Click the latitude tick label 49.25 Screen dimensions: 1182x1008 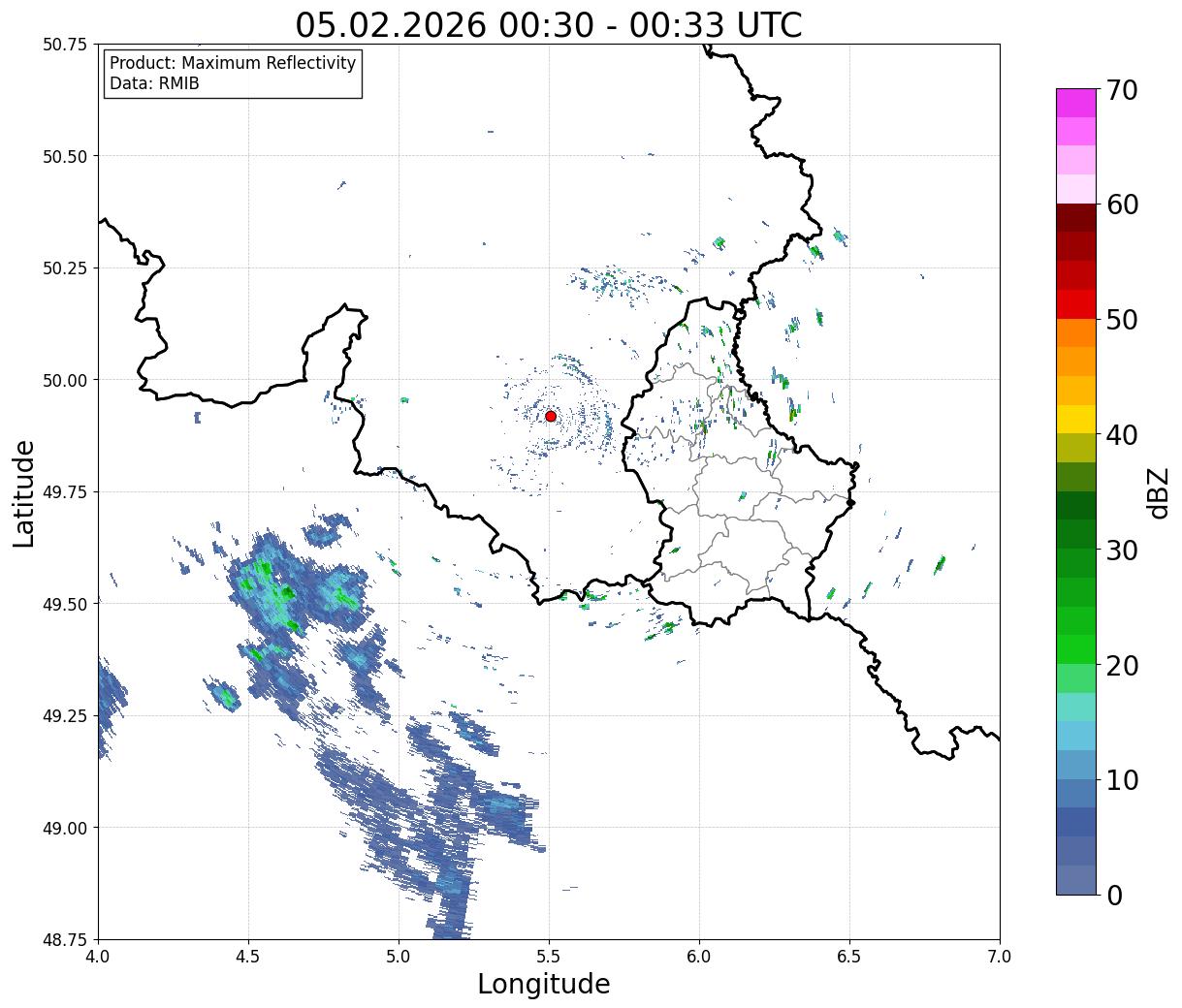64,716
